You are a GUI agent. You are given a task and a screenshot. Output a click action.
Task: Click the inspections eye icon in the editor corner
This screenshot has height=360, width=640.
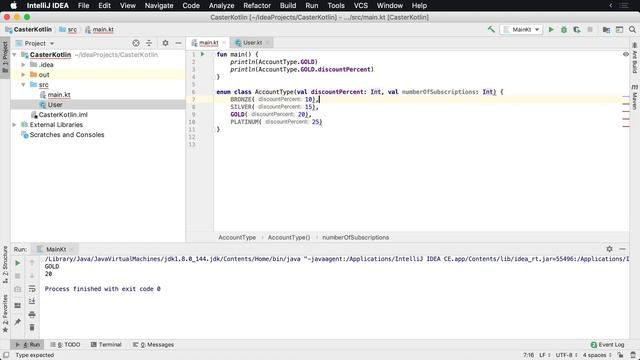(625, 54)
